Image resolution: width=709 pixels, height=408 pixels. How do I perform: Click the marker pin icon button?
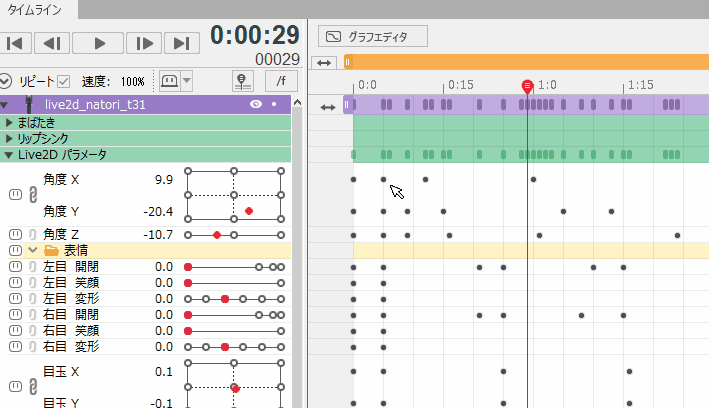tap(242, 81)
